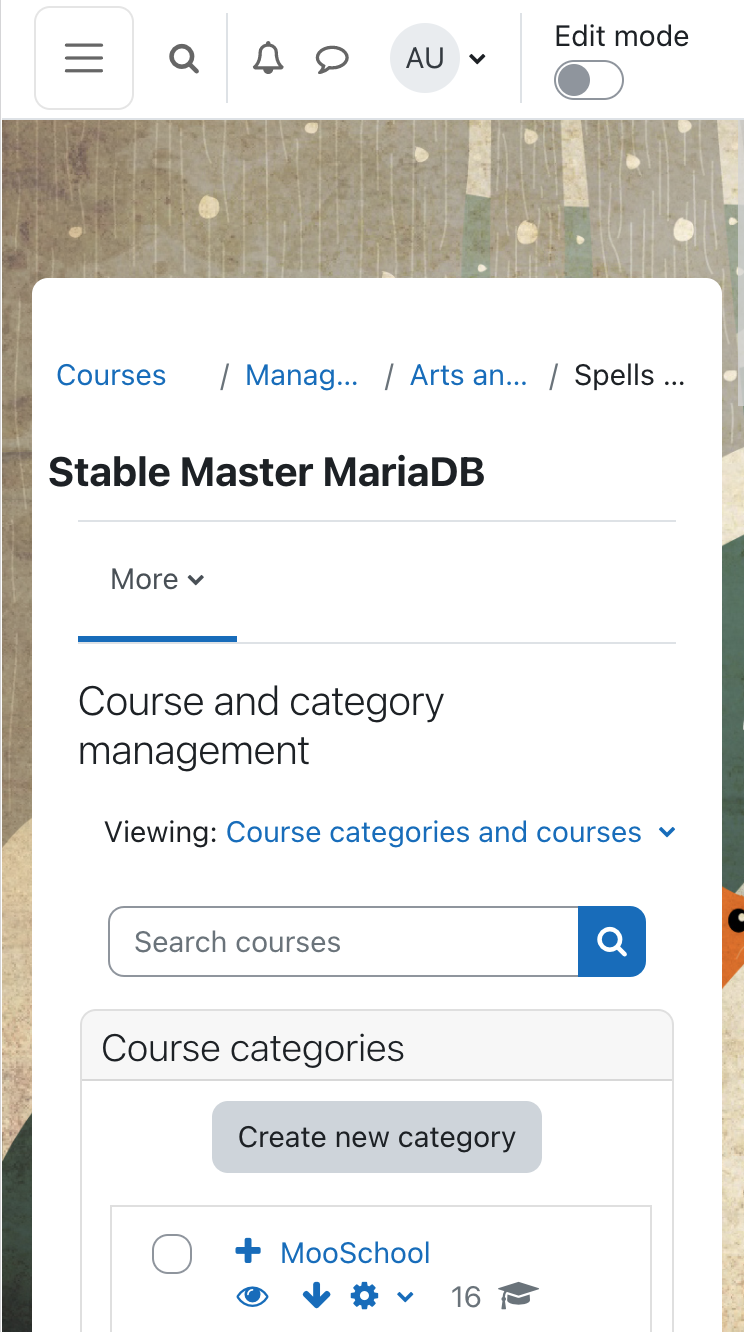Expand the More navigation dropdown
744x1332 pixels.
pos(157,580)
